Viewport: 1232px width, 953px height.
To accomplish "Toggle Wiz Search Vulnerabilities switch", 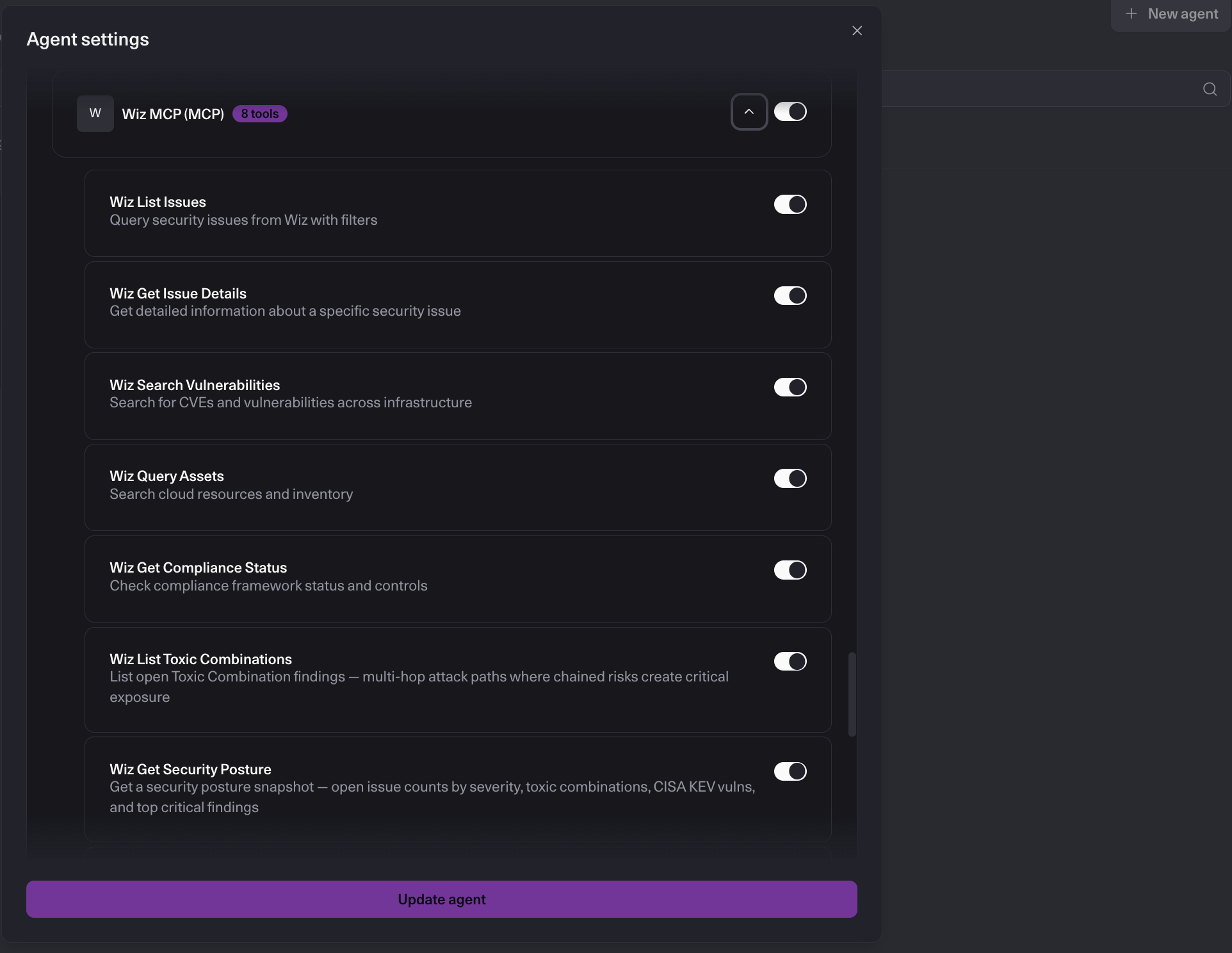I will [x=790, y=387].
